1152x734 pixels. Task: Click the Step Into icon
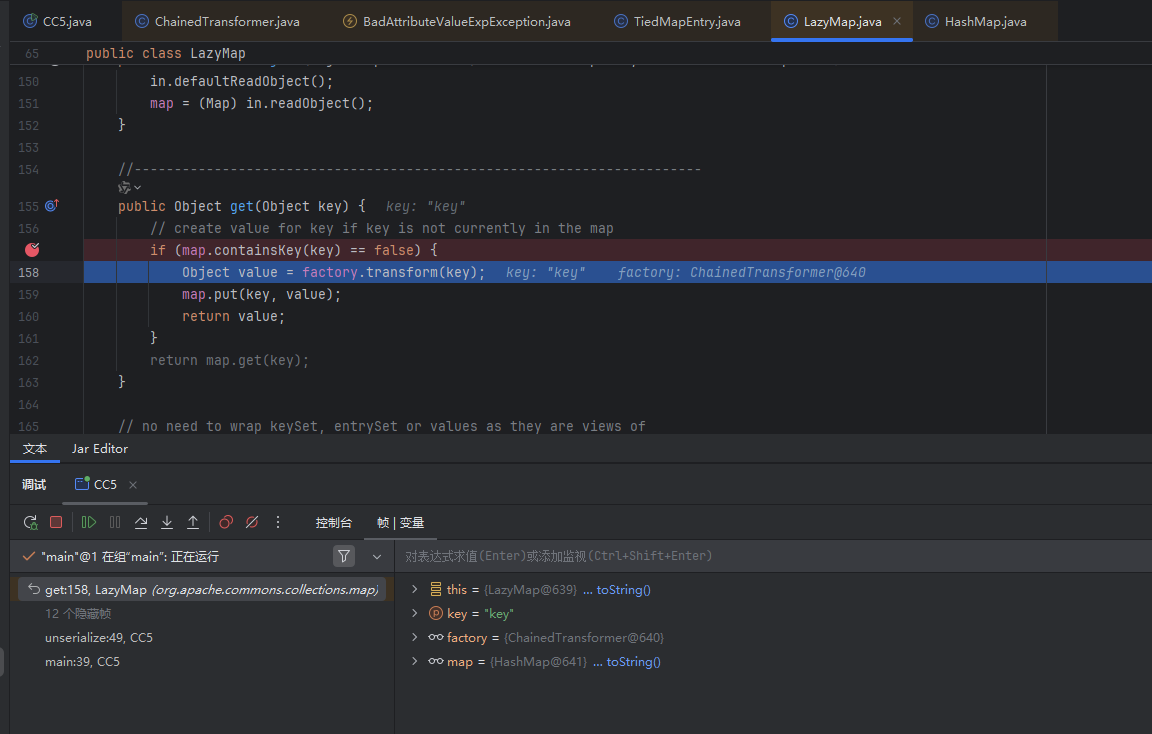point(167,522)
